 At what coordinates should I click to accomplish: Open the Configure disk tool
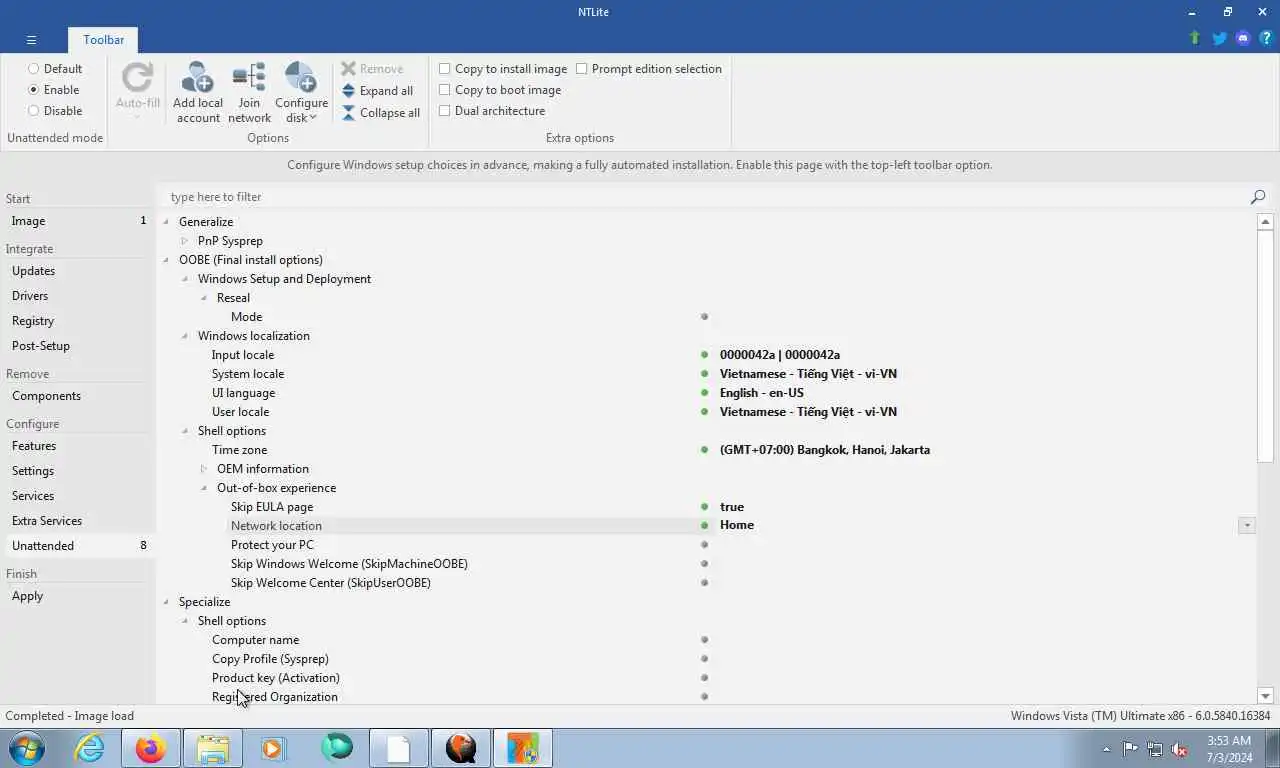point(301,93)
